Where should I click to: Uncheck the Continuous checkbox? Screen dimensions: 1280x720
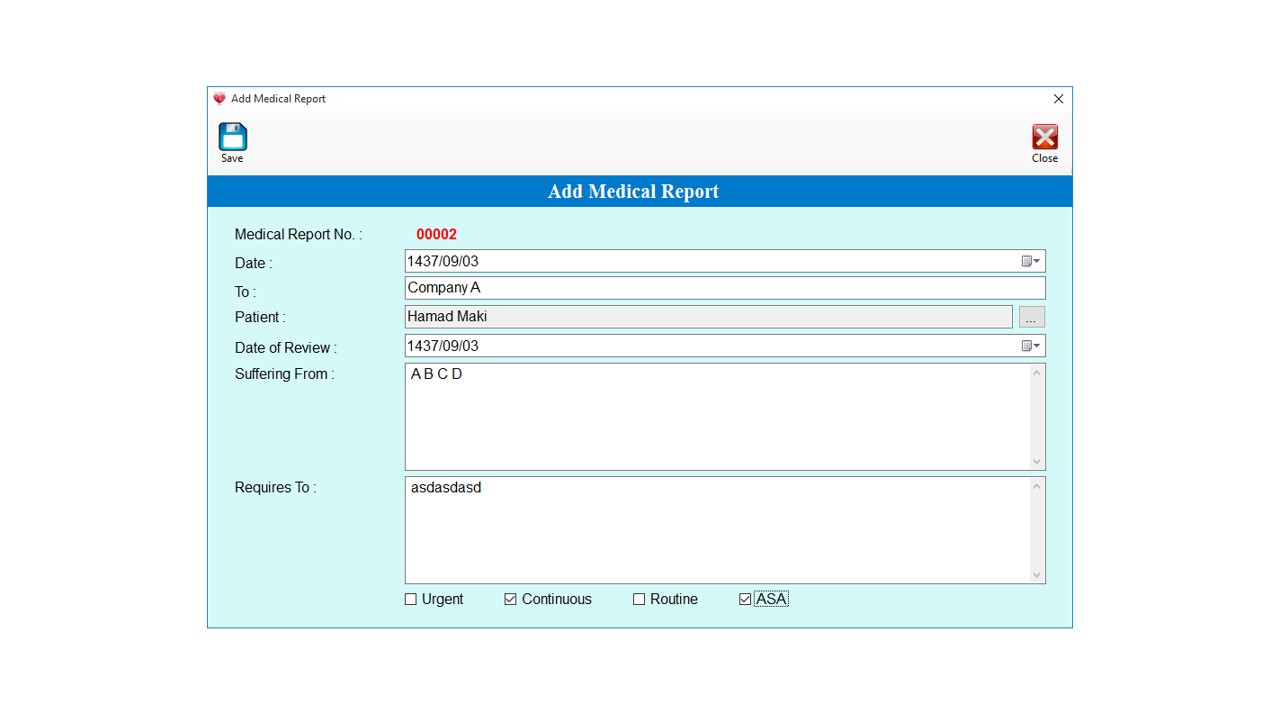tap(510, 599)
